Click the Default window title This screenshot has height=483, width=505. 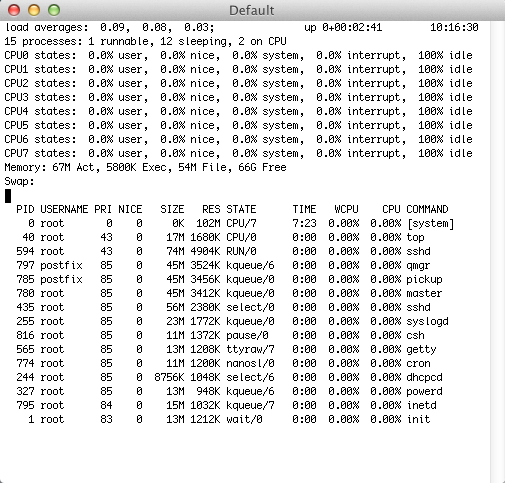(x=252, y=10)
